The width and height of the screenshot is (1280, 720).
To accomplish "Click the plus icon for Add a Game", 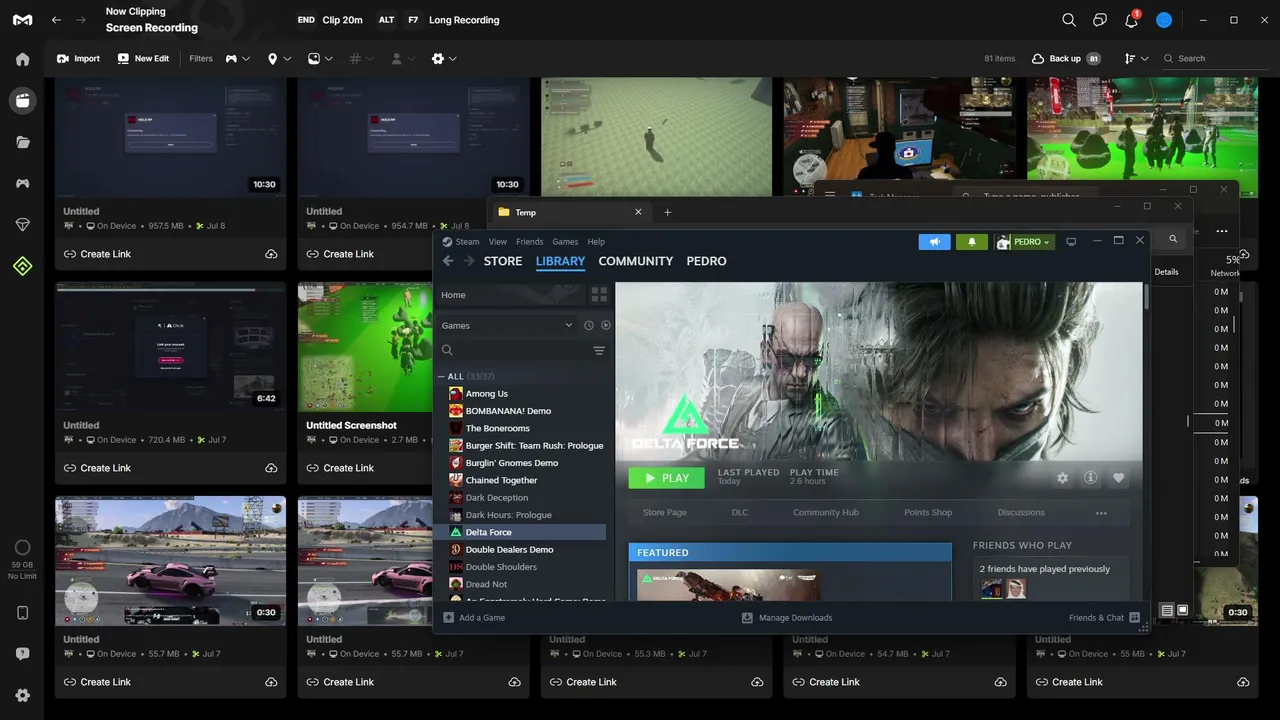I will (448, 618).
